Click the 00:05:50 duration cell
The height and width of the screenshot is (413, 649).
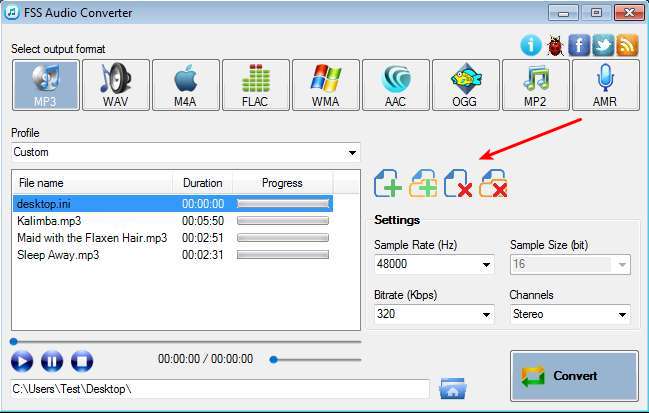pos(203,221)
